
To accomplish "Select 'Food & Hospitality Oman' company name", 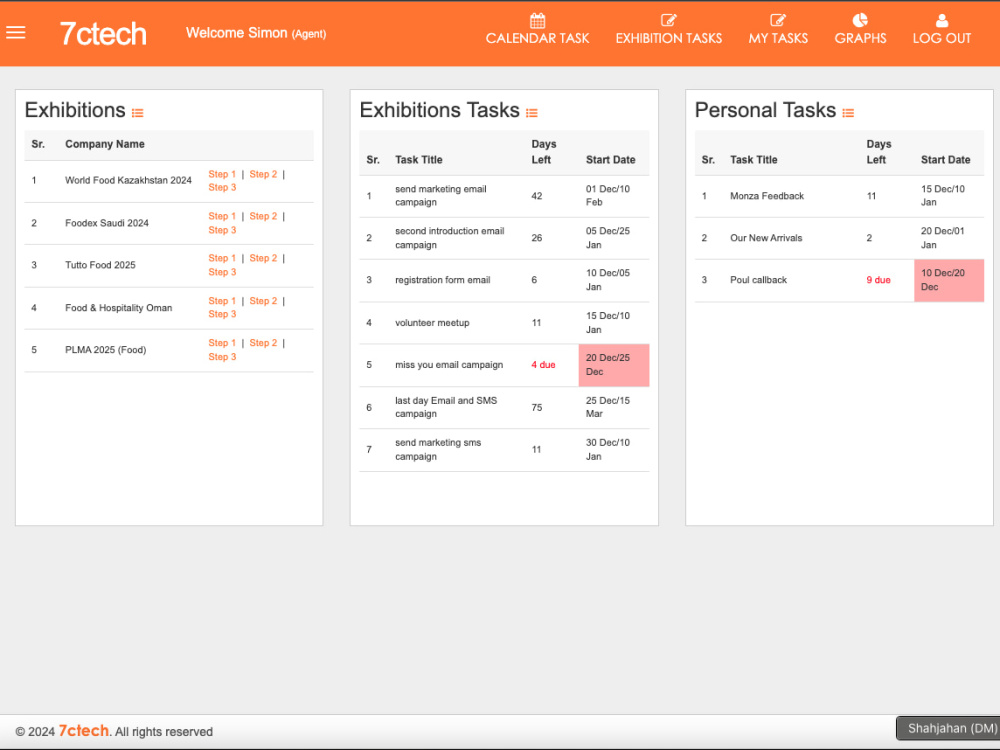I will click(119, 308).
